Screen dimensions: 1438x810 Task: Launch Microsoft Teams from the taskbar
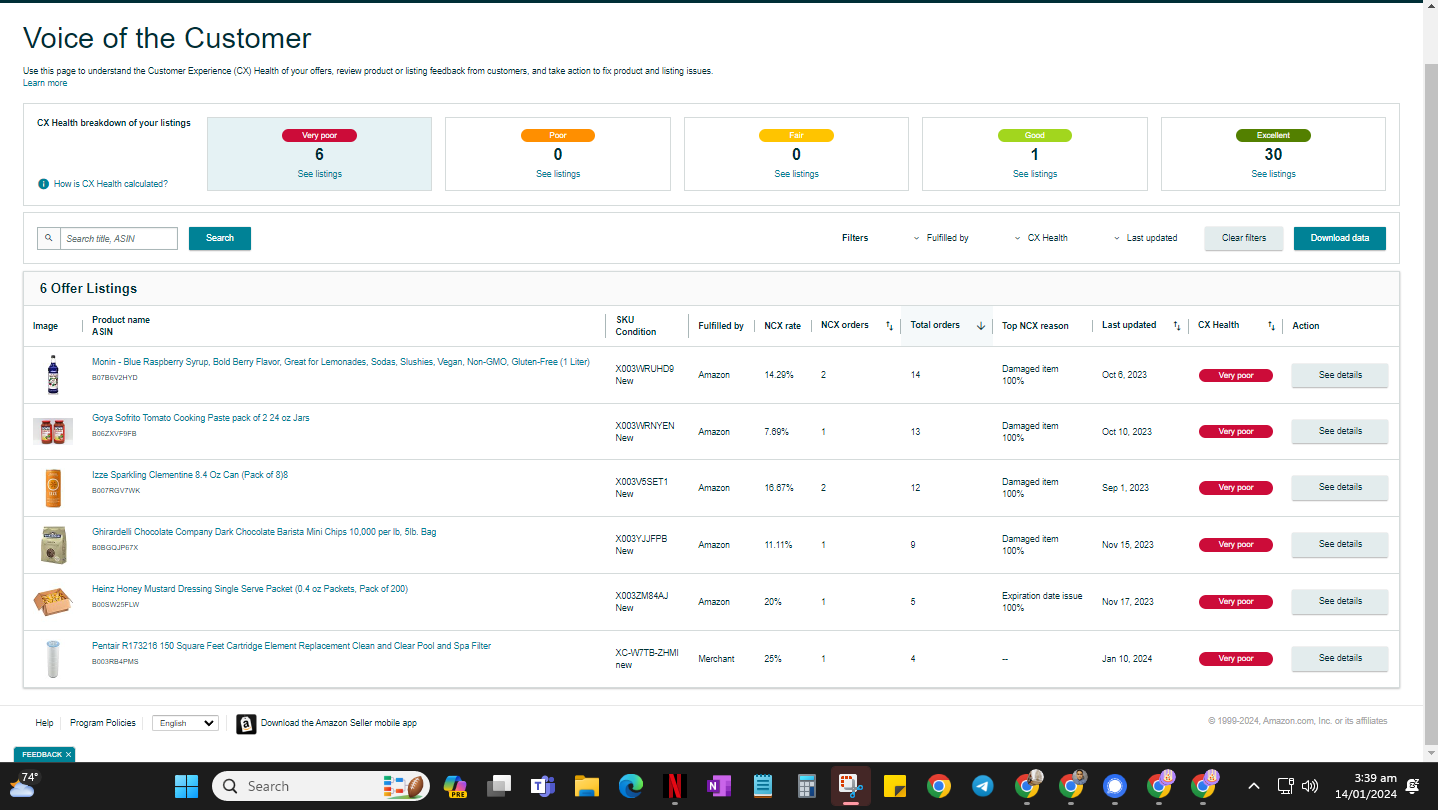tap(543, 786)
